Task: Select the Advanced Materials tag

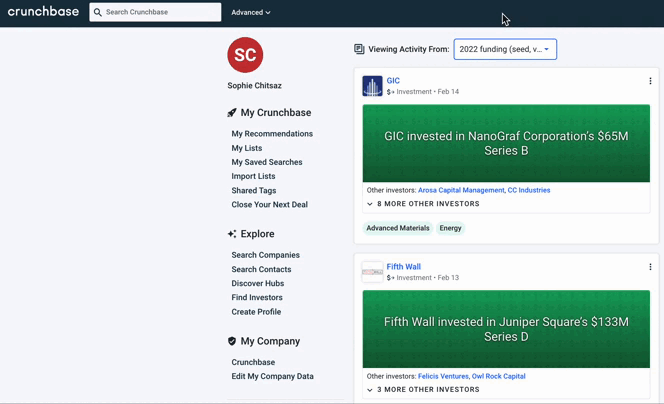Action: coord(398,228)
